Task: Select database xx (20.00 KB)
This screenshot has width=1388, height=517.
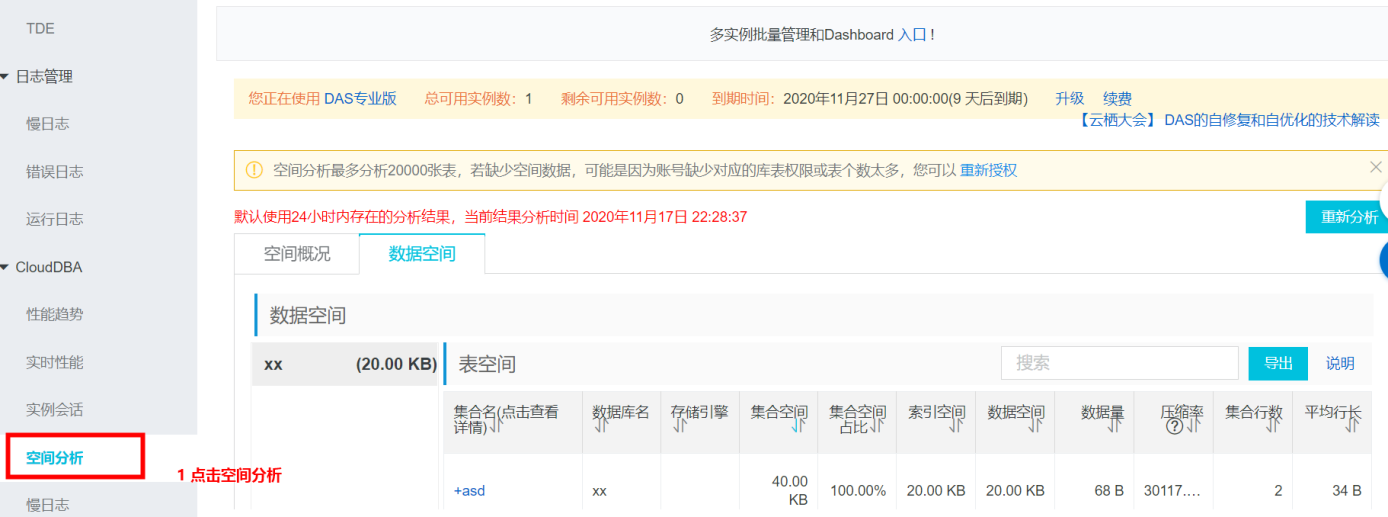Action: click(x=347, y=365)
